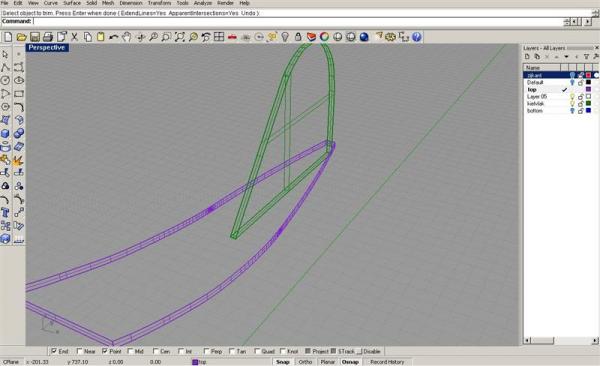The image size is (600, 366).
Task: Open the four-viewport layout icon
Action: click(x=219, y=37)
